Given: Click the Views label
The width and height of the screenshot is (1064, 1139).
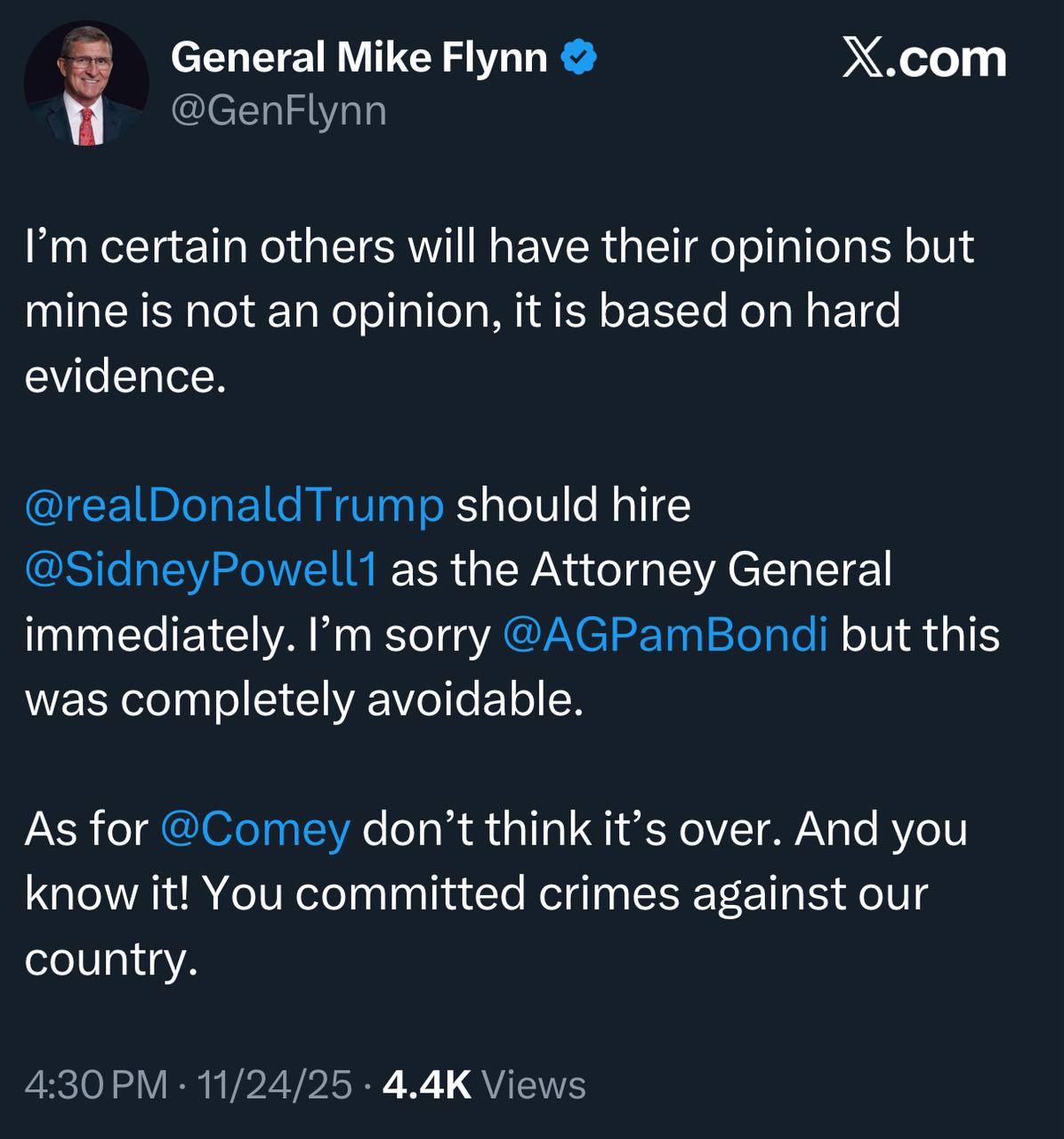Looking at the screenshot, I should click(x=534, y=1085).
